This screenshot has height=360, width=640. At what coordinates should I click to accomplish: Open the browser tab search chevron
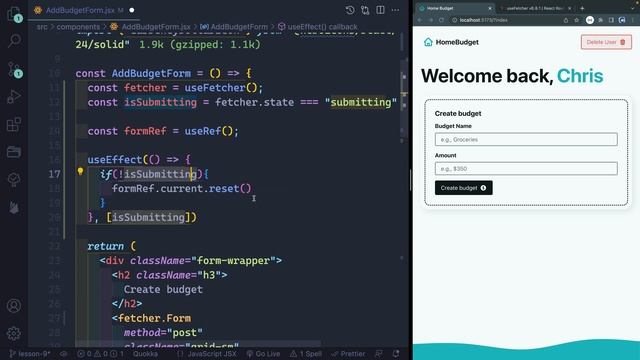(x=633, y=8)
